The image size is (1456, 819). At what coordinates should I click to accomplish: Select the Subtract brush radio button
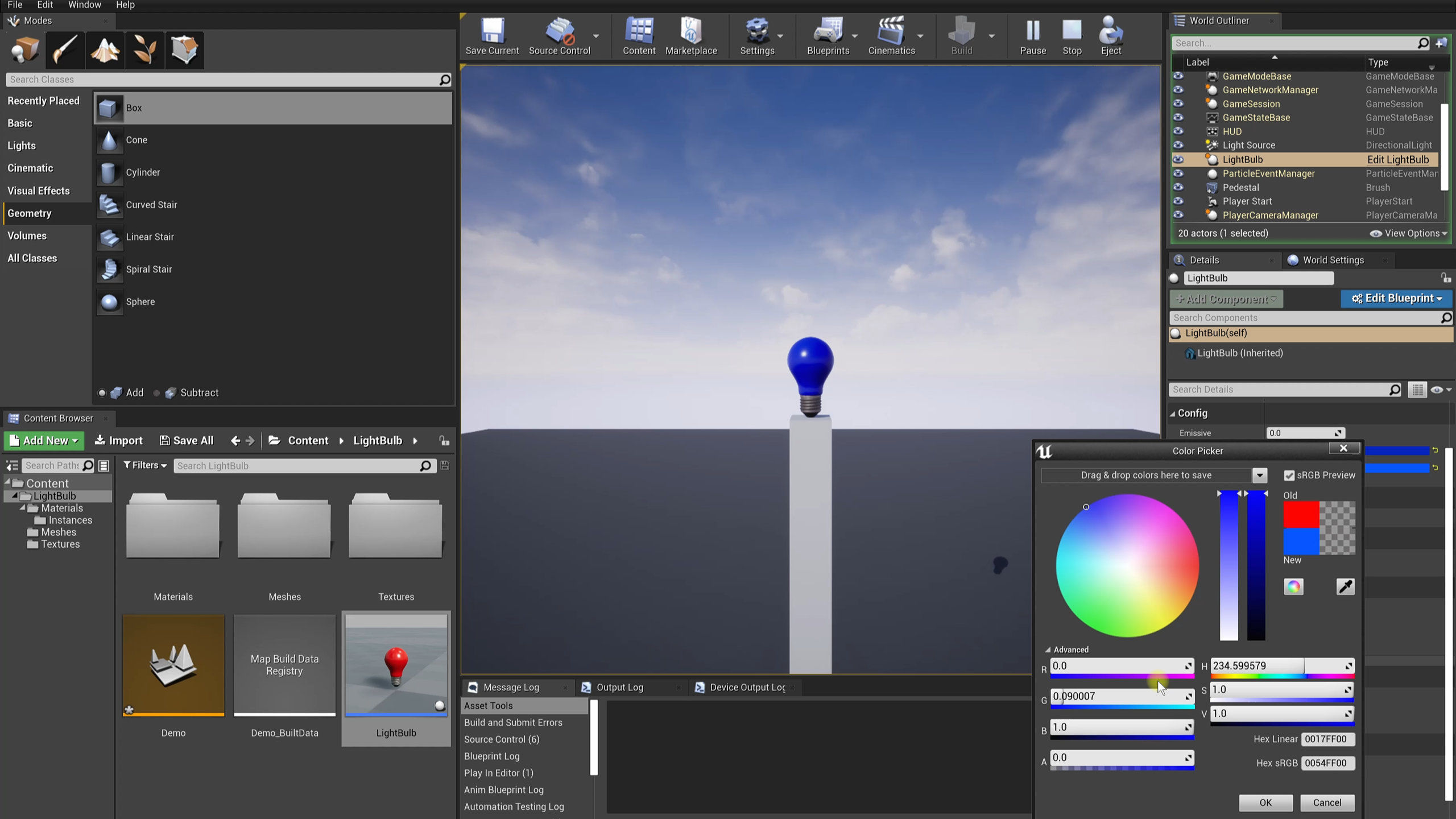point(156,392)
